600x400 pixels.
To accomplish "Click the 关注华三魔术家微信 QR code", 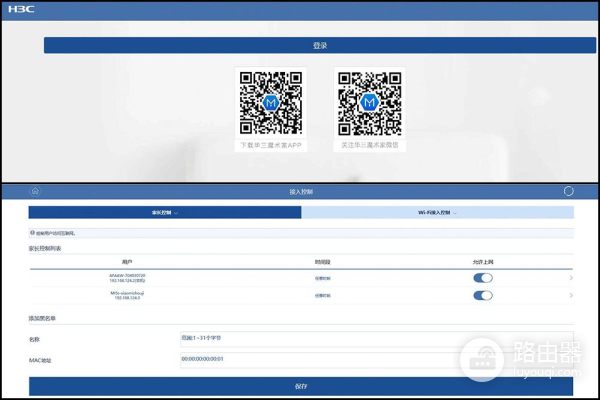I will tap(370, 104).
